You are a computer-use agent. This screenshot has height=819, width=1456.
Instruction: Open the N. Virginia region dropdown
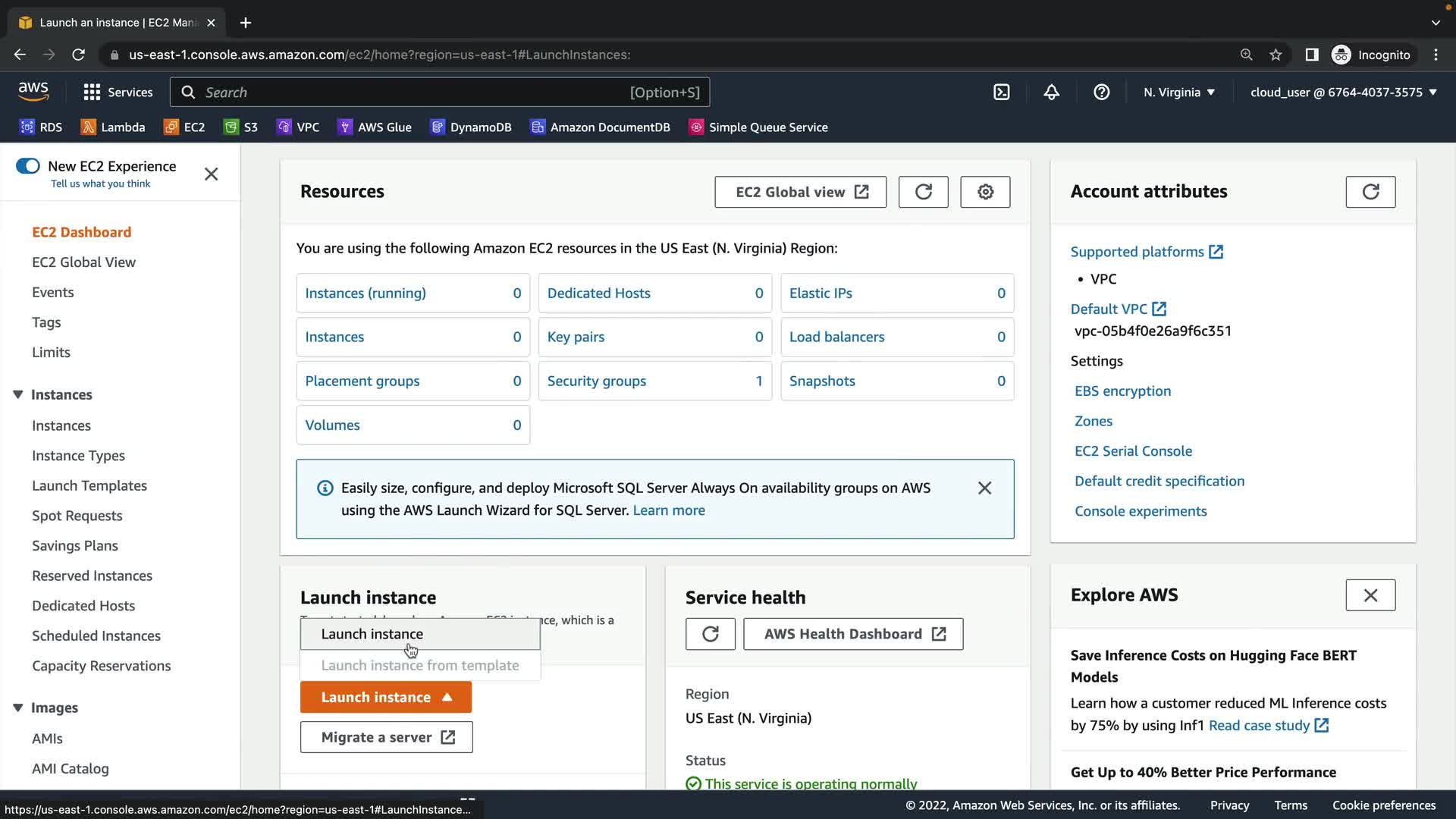point(1178,93)
